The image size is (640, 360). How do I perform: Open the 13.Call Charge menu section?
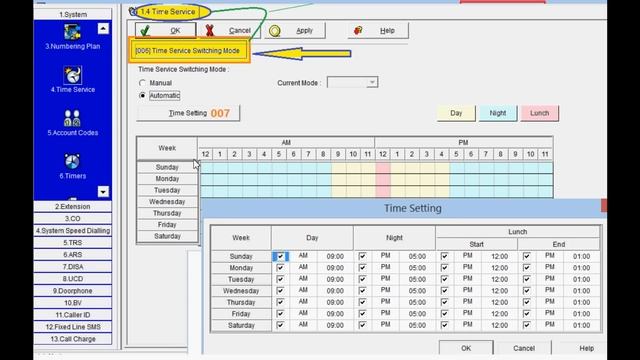pos(73,339)
